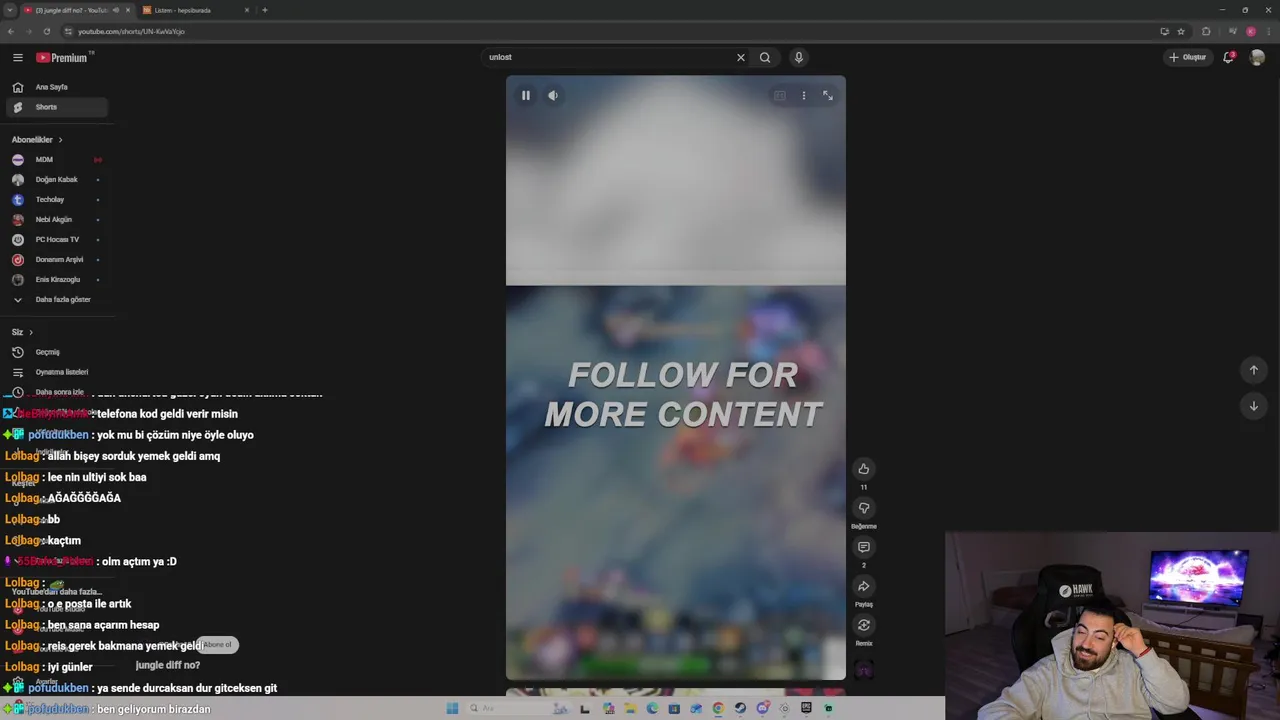This screenshot has width=1280, height=720.
Task: Open Microsoft Edge from taskbar
Action: [x=652, y=708]
